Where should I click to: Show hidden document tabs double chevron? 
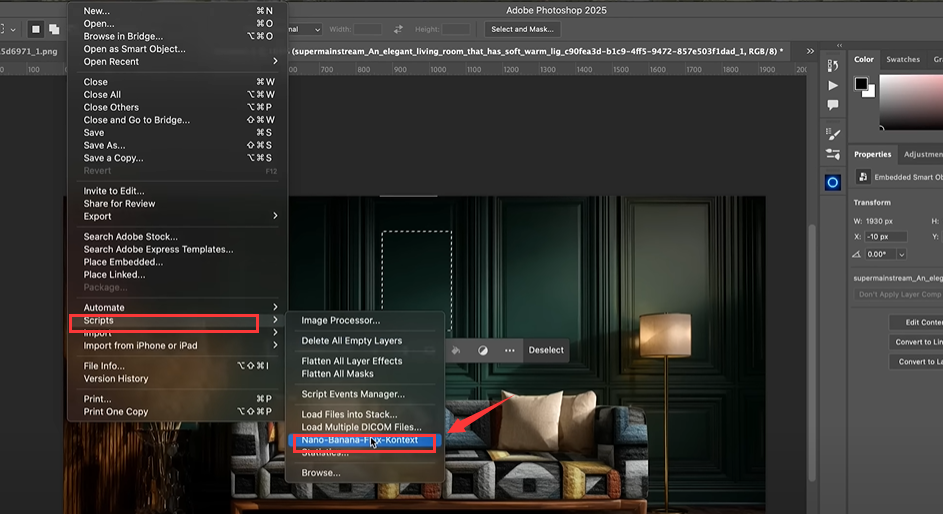click(810, 51)
